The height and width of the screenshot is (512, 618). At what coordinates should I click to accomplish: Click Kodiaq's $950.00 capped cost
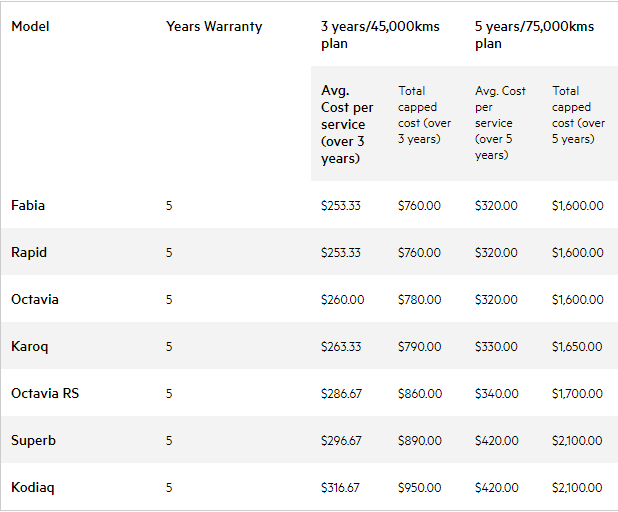[x=419, y=488]
